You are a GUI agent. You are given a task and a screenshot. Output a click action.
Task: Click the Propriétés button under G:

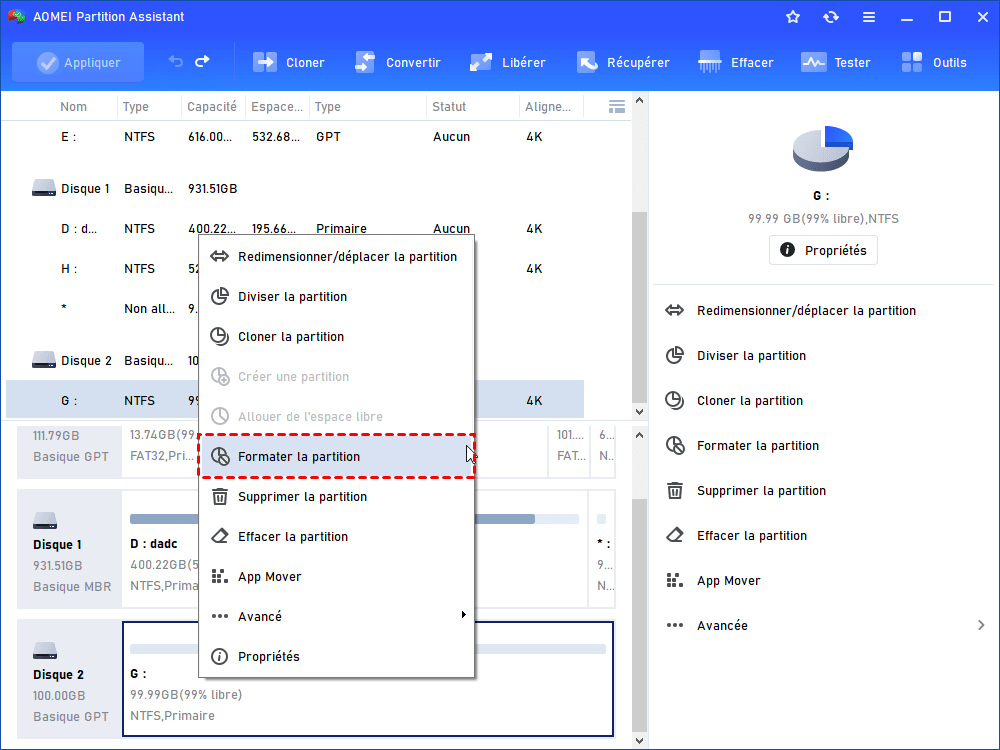tap(823, 250)
